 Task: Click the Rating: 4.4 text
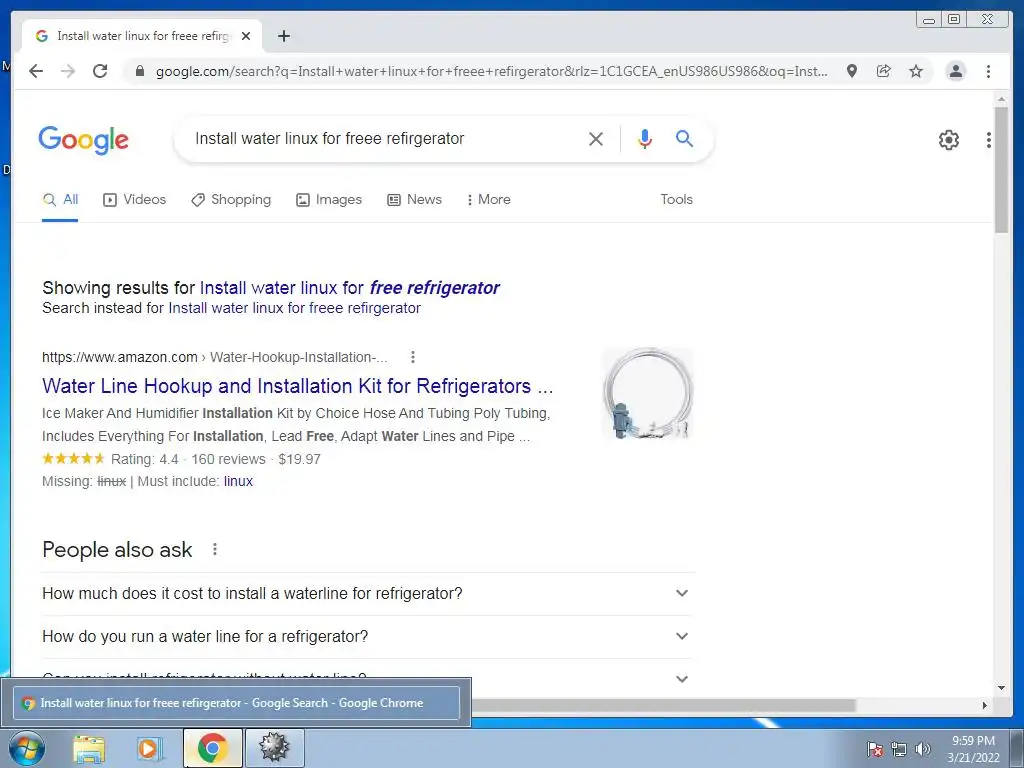click(144, 459)
